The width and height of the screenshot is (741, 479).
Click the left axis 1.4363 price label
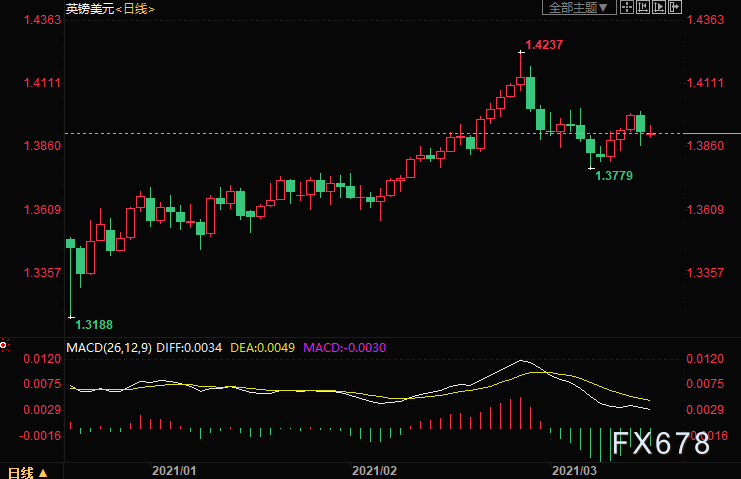[x=43, y=19]
